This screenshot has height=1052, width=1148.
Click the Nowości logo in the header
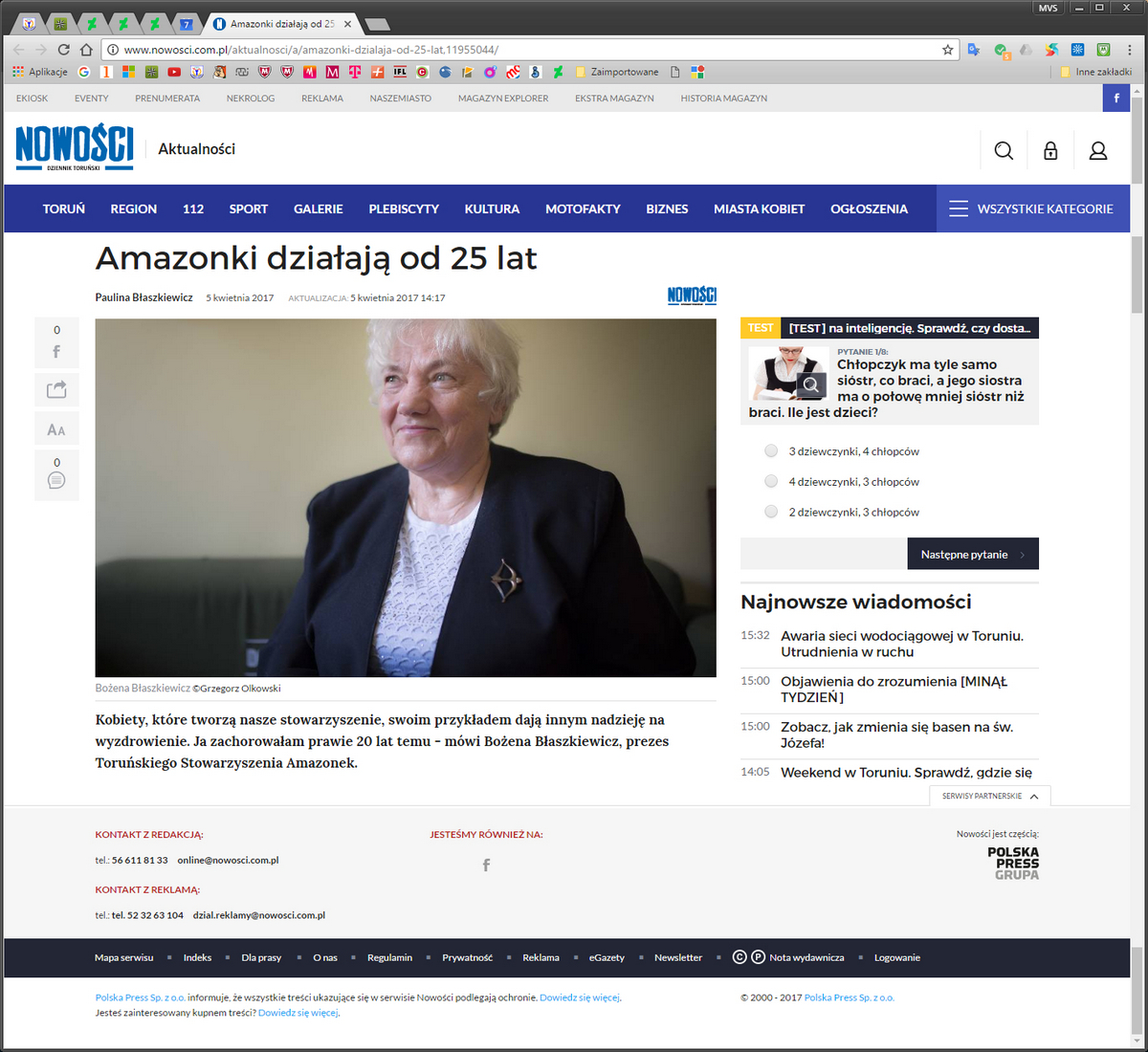75,148
